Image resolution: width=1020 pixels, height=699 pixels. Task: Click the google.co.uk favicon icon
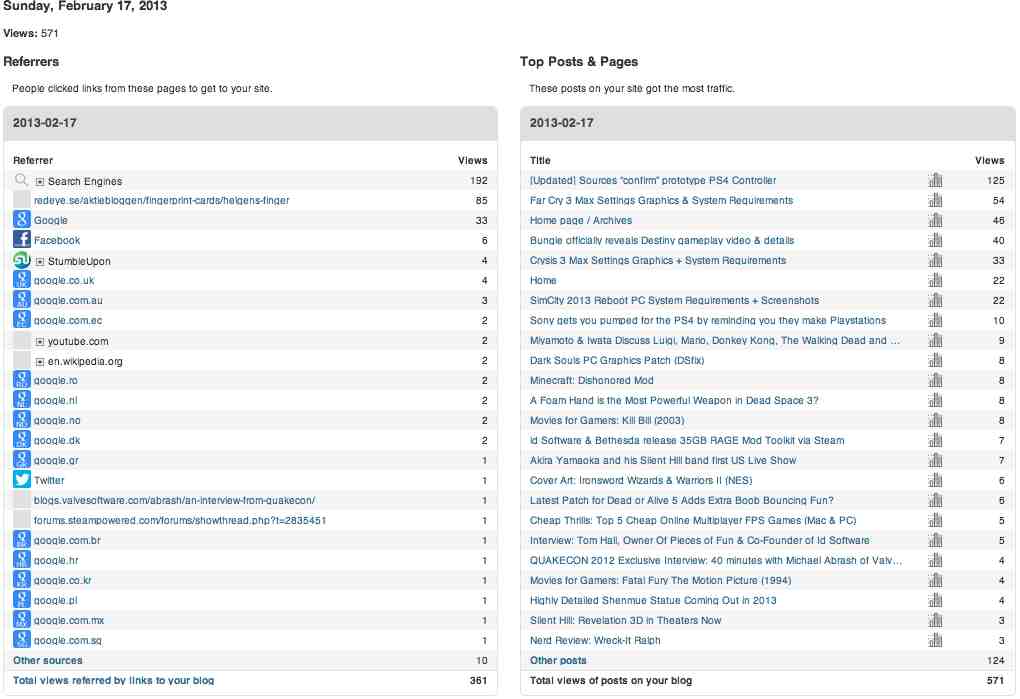point(22,280)
